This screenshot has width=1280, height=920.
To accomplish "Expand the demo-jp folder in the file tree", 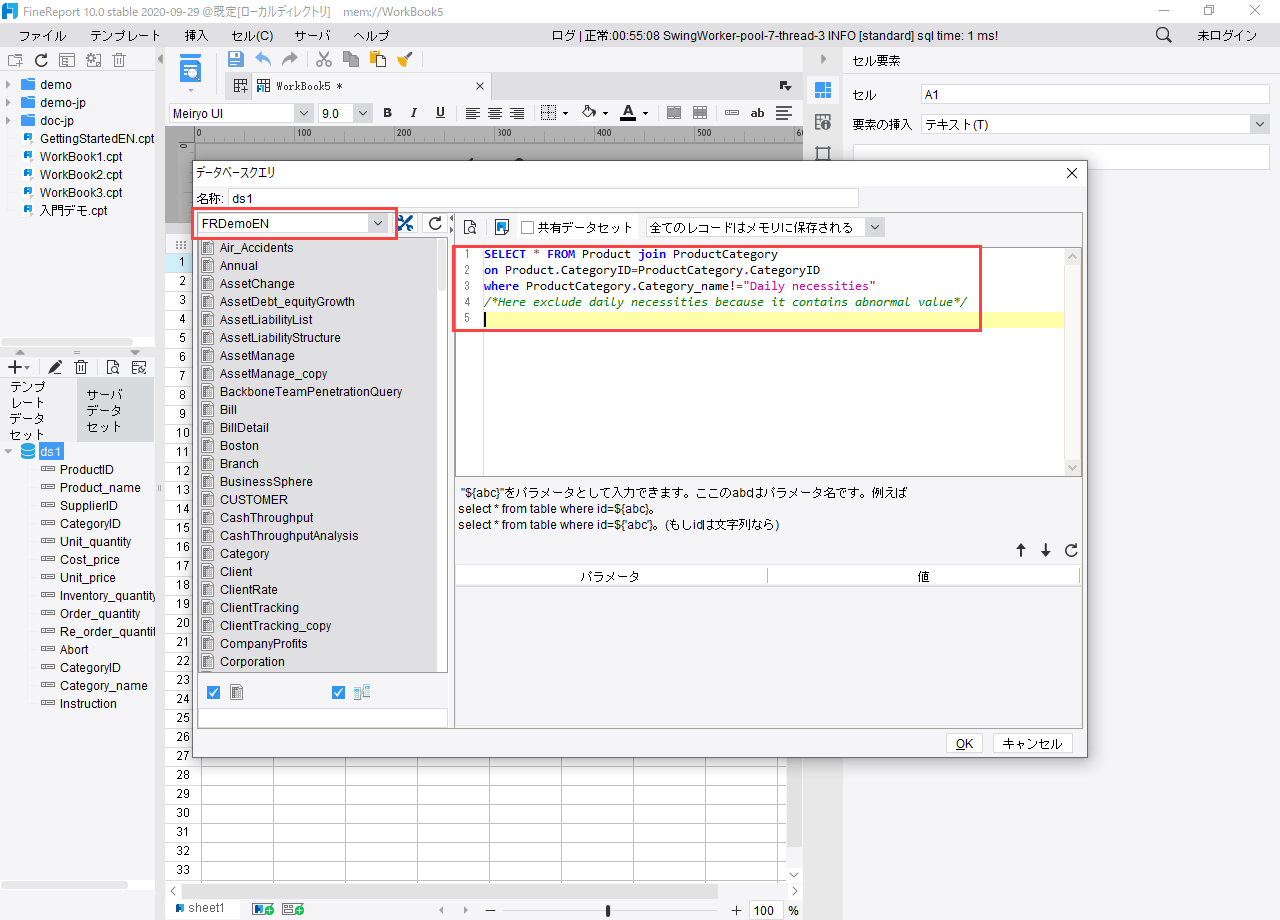I will (x=9, y=103).
